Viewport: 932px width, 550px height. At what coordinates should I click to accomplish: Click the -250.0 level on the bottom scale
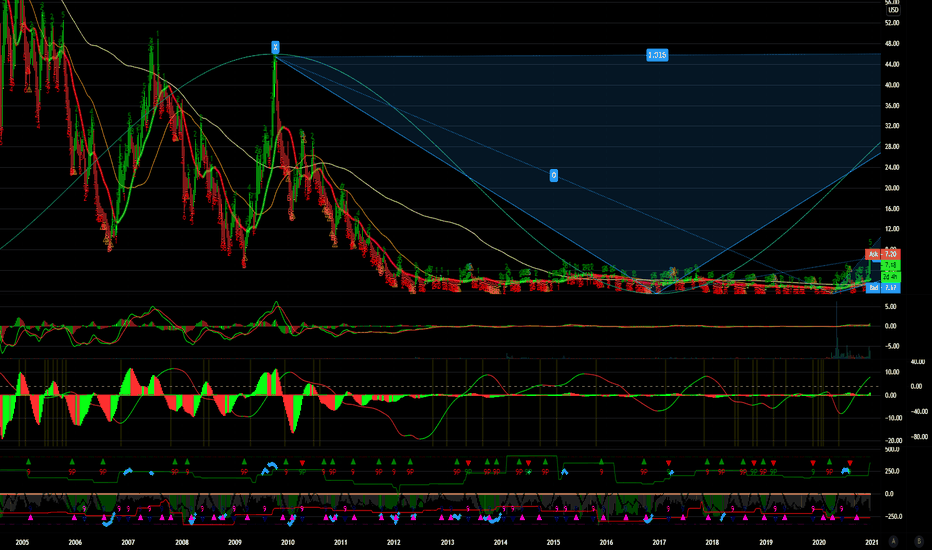(893, 517)
